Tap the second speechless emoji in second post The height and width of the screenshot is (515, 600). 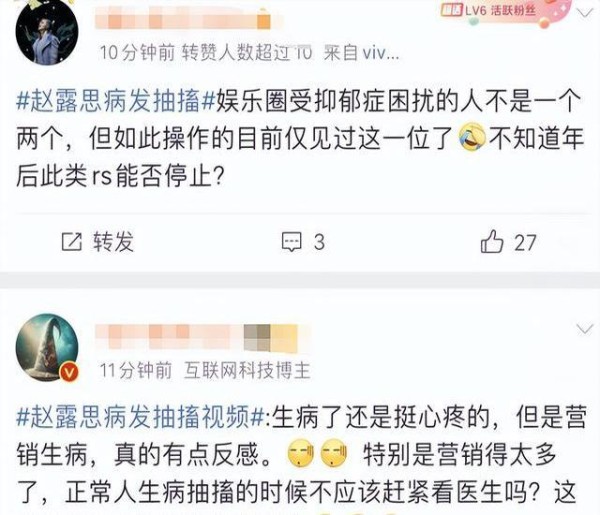click(x=334, y=454)
